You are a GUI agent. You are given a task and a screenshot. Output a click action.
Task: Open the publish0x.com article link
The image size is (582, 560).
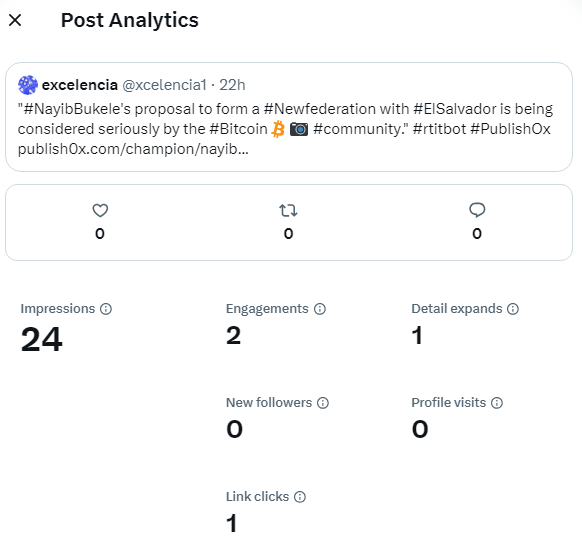click(x=133, y=149)
